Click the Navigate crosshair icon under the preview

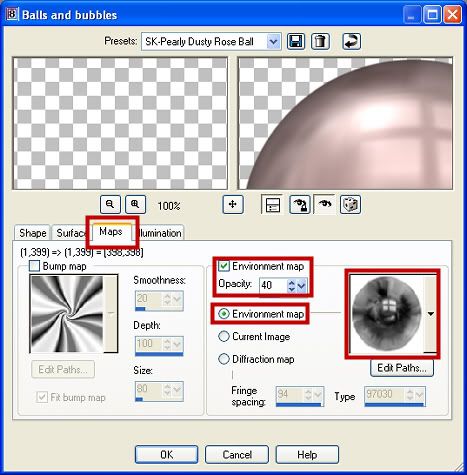click(233, 204)
